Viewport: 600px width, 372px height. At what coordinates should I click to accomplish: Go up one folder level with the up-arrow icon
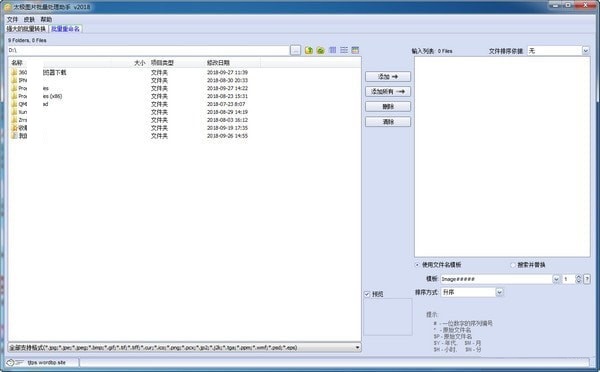pos(309,50)
